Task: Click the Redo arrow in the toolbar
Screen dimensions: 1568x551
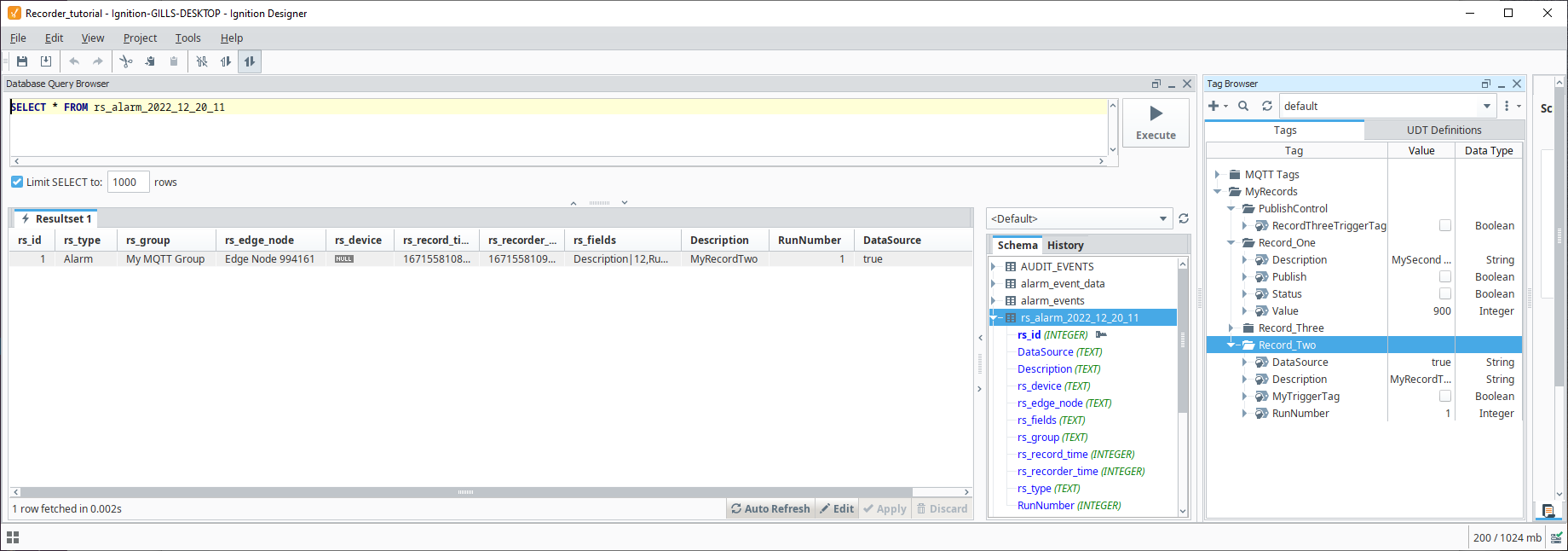Action: tap(98, 61)
